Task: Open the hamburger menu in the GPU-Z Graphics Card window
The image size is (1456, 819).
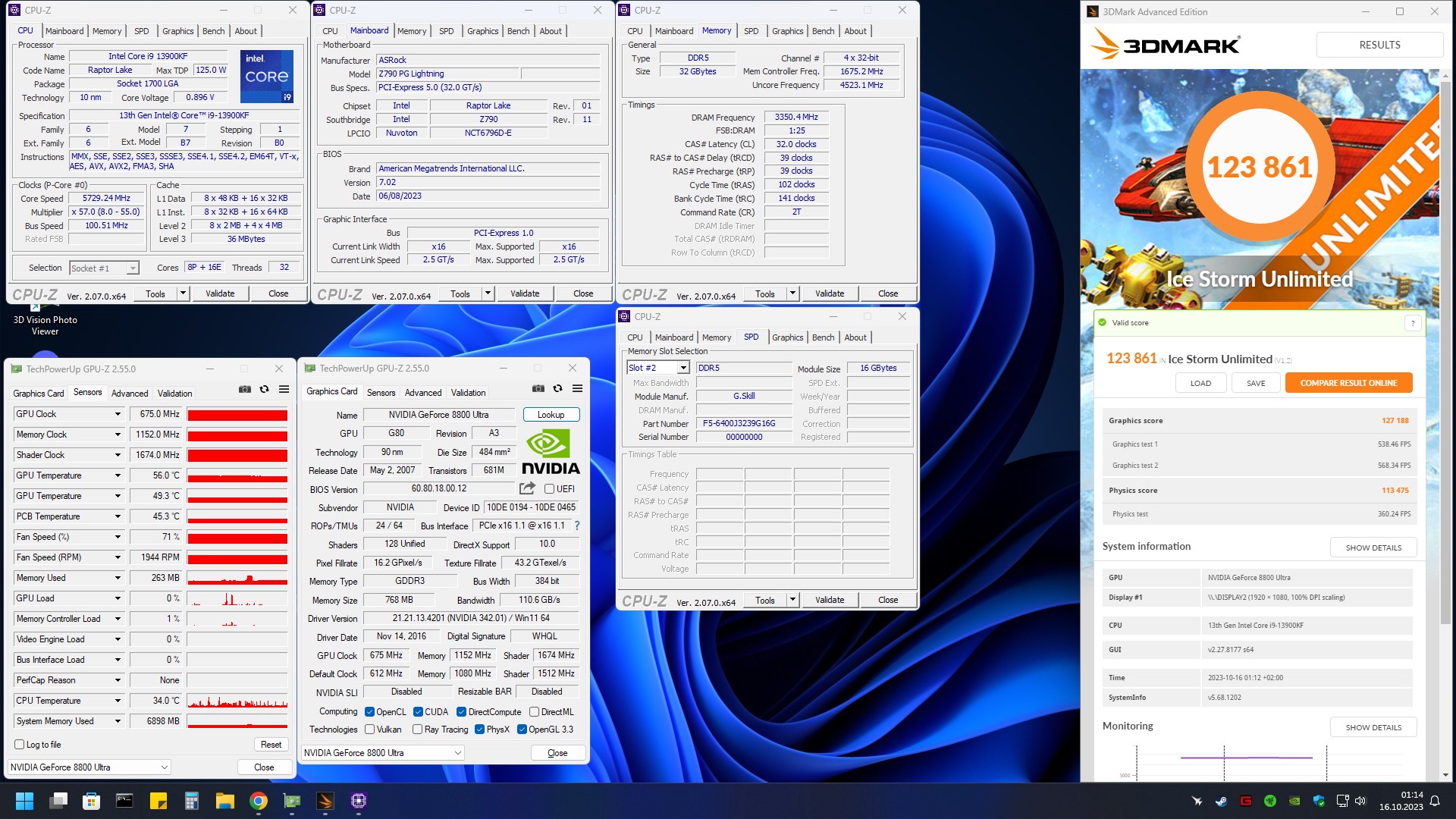Action: coord(577,388)
